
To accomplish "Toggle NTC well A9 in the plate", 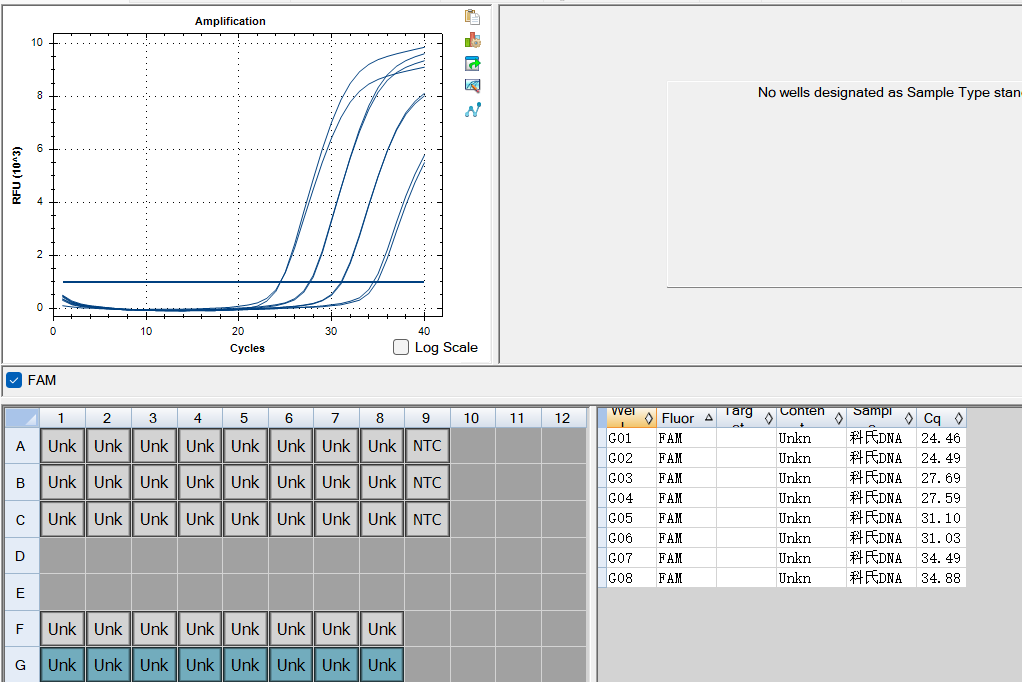I will tap(427, 446).
